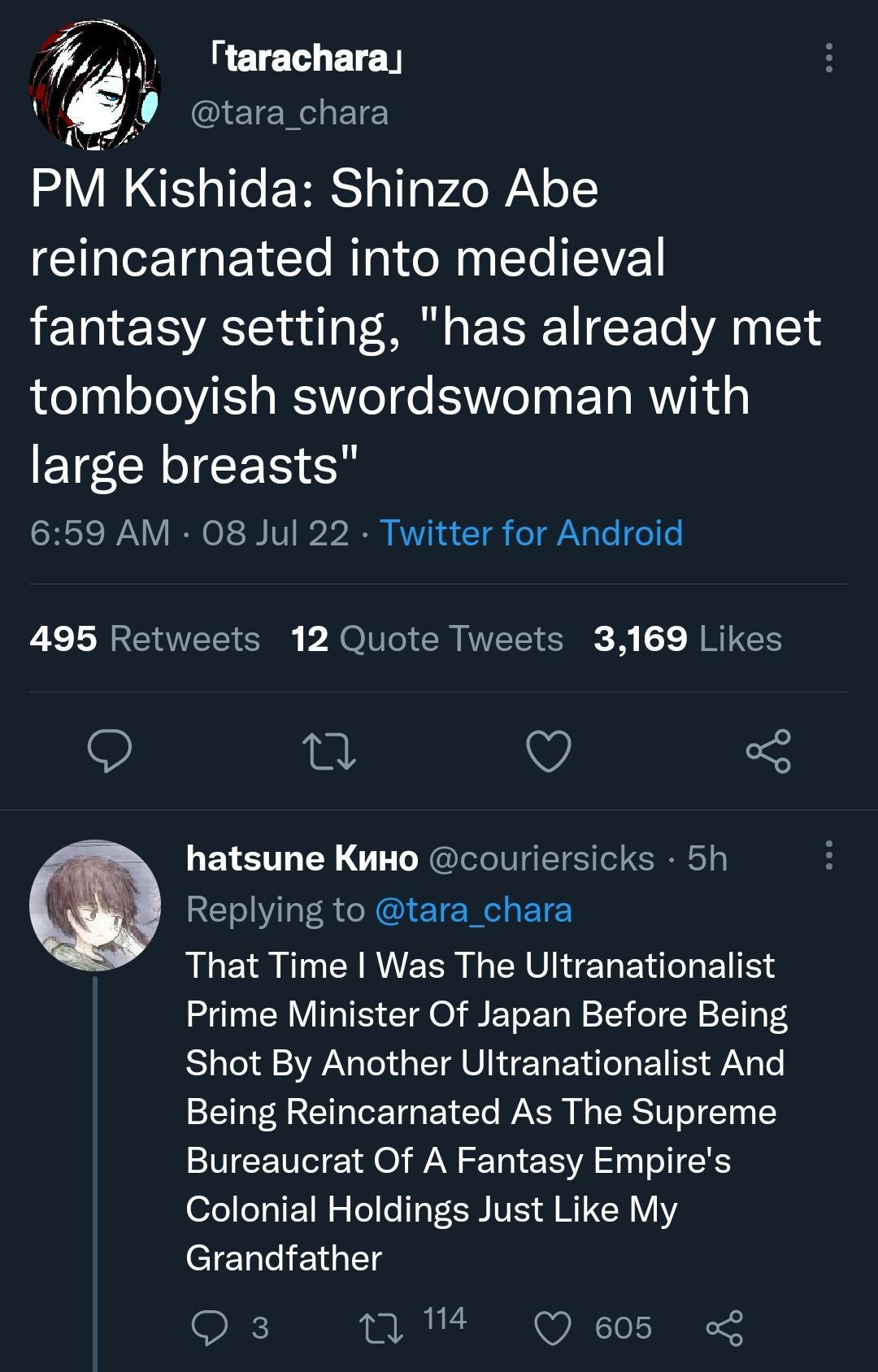This screenshot has width=878, height=1372.
Task: Reply to the main tarachara tweet
Action: [x=110, y=750]
